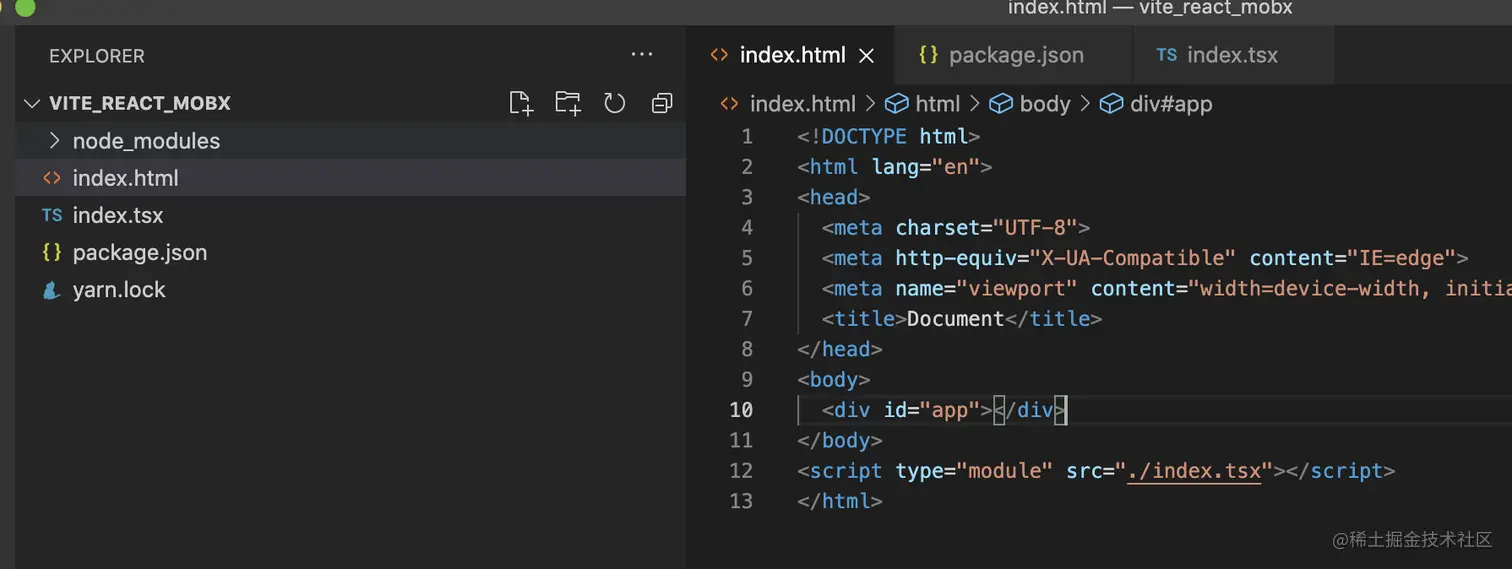Switch to the package.json tab
The image size is (1512, 569).
1015,55
